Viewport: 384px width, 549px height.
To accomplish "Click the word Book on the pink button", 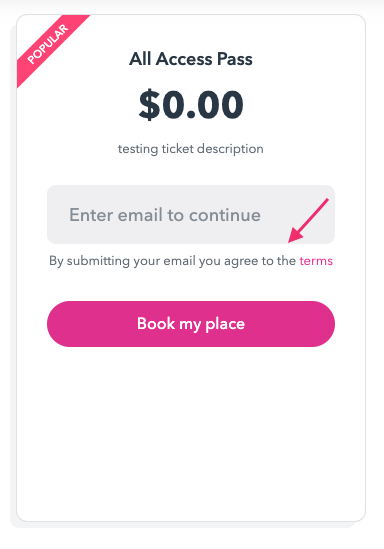I will coord(156,324).
